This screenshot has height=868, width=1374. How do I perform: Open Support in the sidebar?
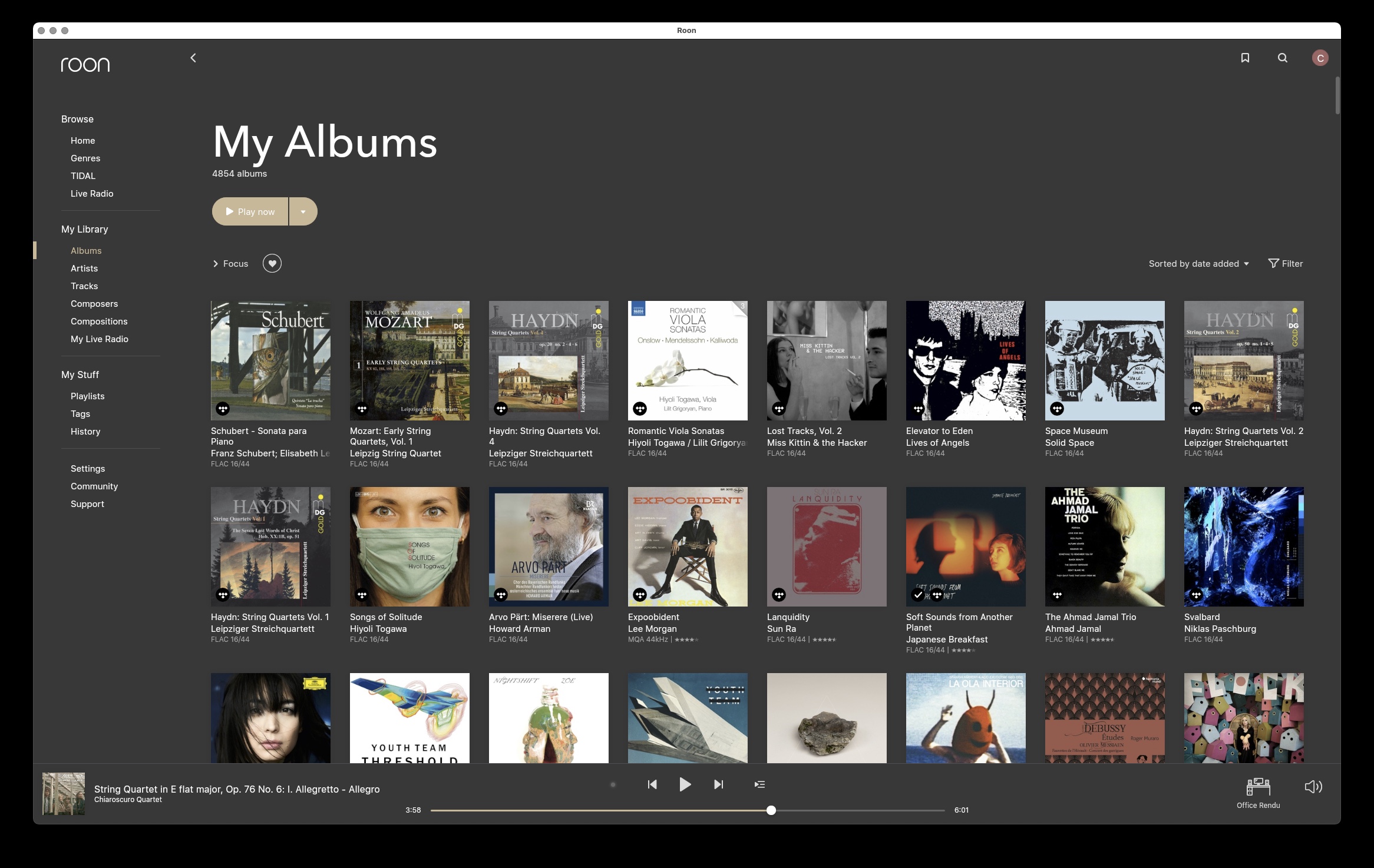(87, 504)
